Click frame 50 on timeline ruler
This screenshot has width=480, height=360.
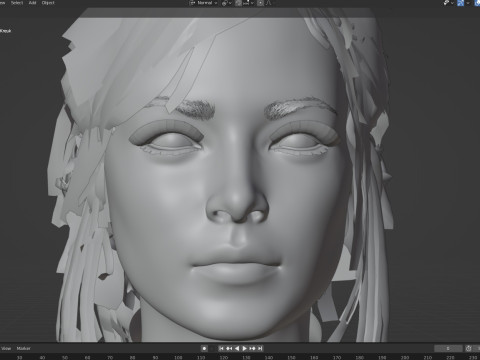pos(65,357)
